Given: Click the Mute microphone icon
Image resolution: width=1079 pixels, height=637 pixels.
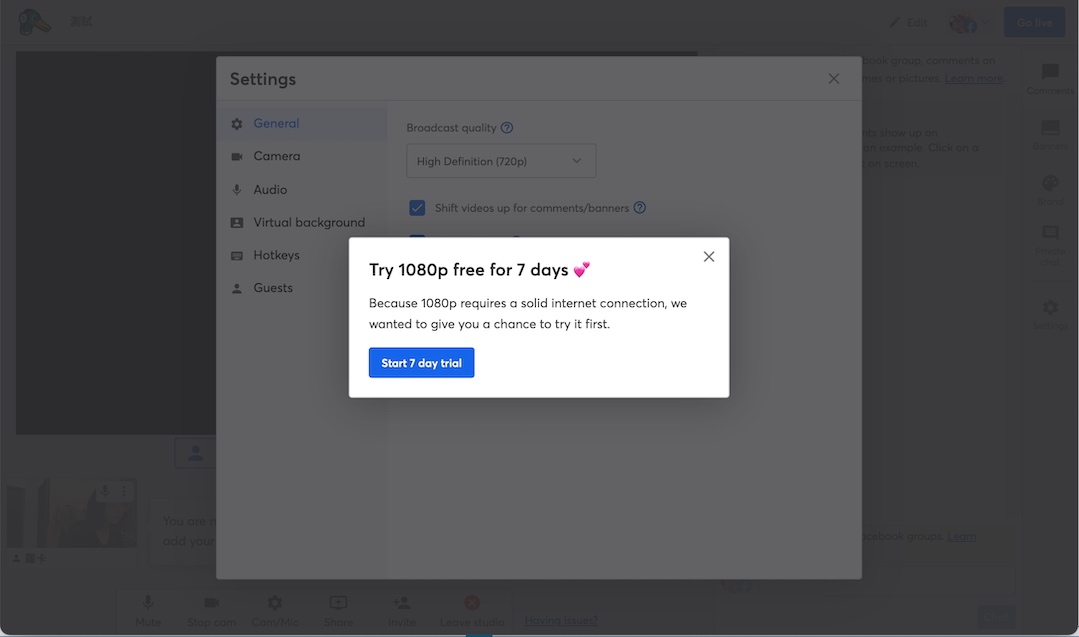Looking at the screenshot, I should [148, 603].
